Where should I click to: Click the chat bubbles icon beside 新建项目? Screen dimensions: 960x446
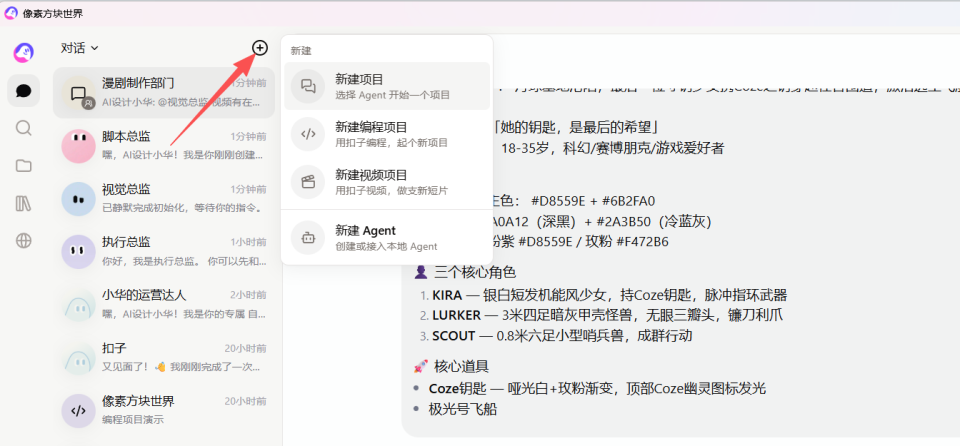(x=308, y=86)
